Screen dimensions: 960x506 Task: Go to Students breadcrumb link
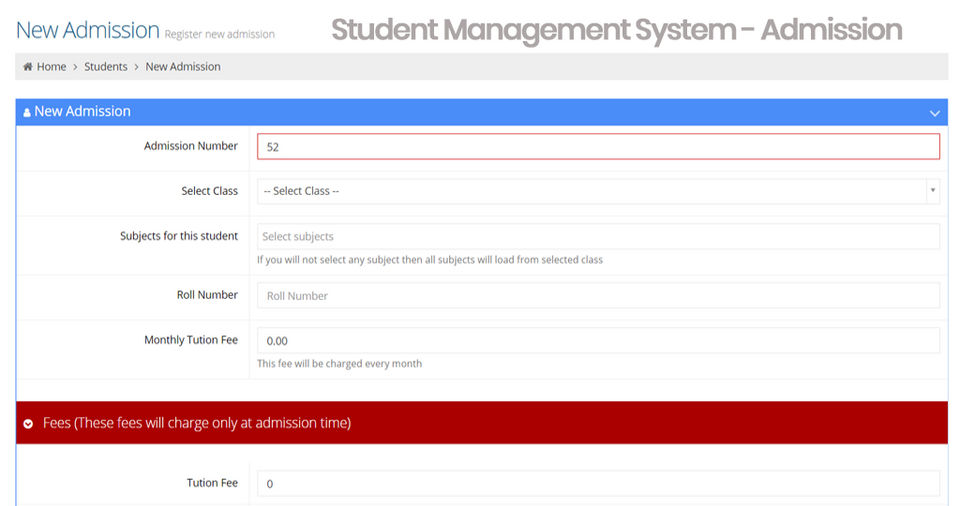click(x=105, y=67)
